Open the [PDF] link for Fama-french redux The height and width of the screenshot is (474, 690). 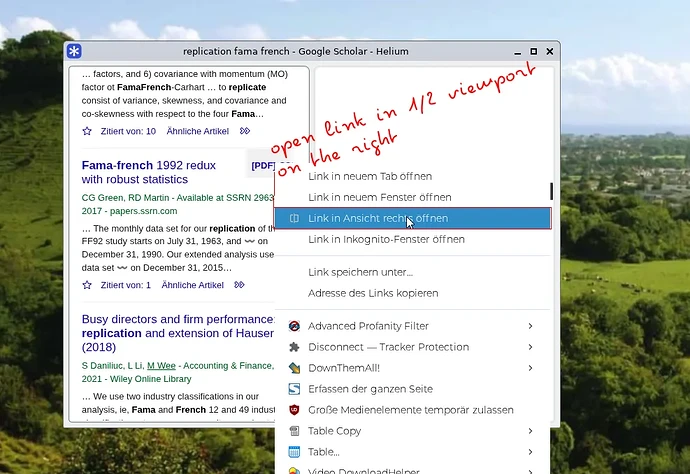point(263,165)
